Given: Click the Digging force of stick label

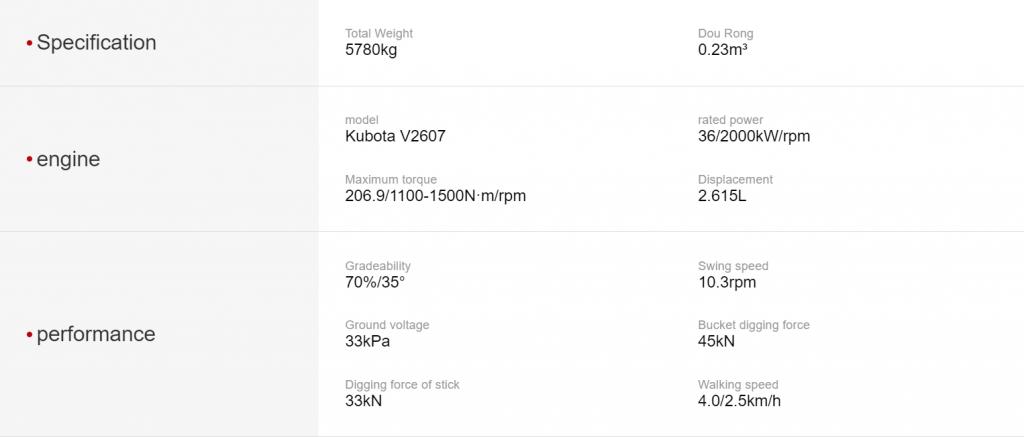Looking at the screenshot, I should tap(402, 385).
